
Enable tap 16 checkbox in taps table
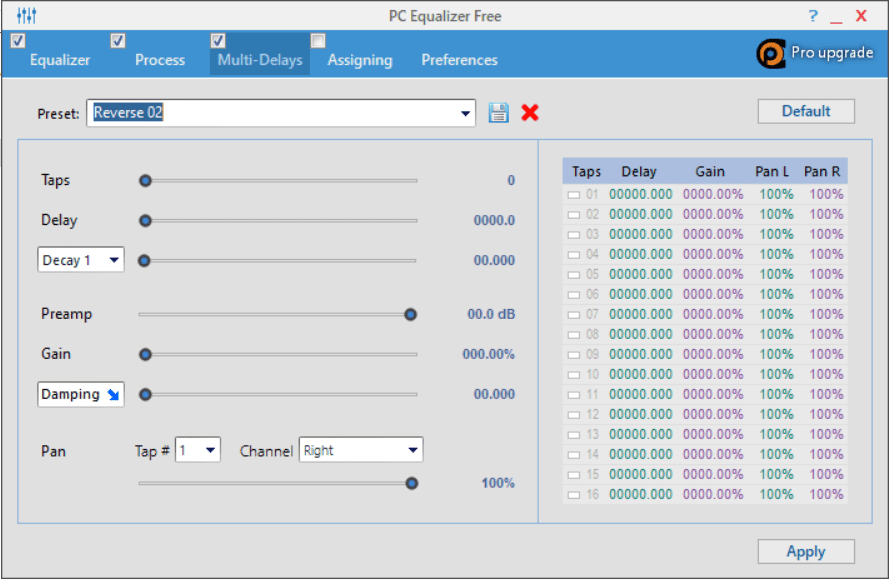click(574, 495)
